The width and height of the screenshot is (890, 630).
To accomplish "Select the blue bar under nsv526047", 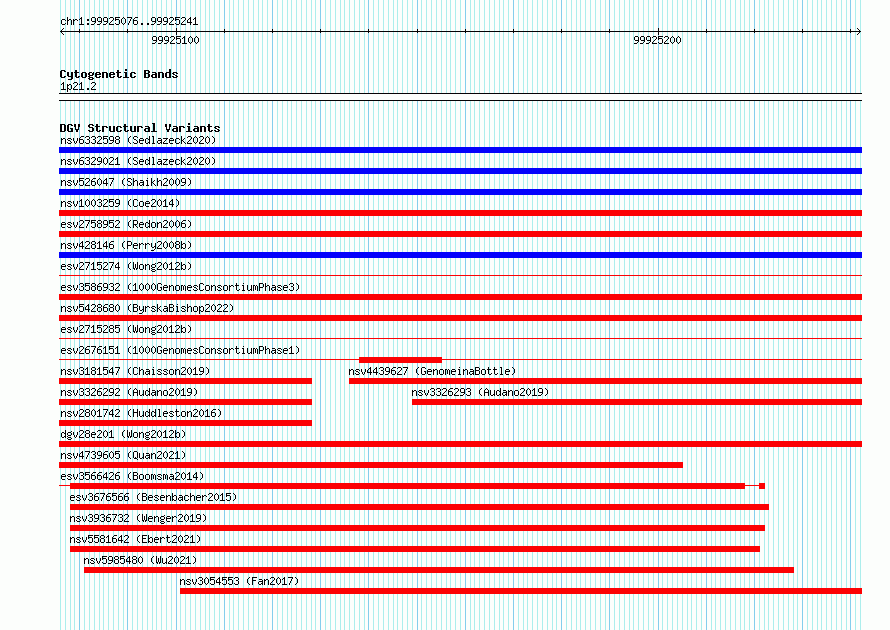I will pyautogui.click(x=460, y=192).
